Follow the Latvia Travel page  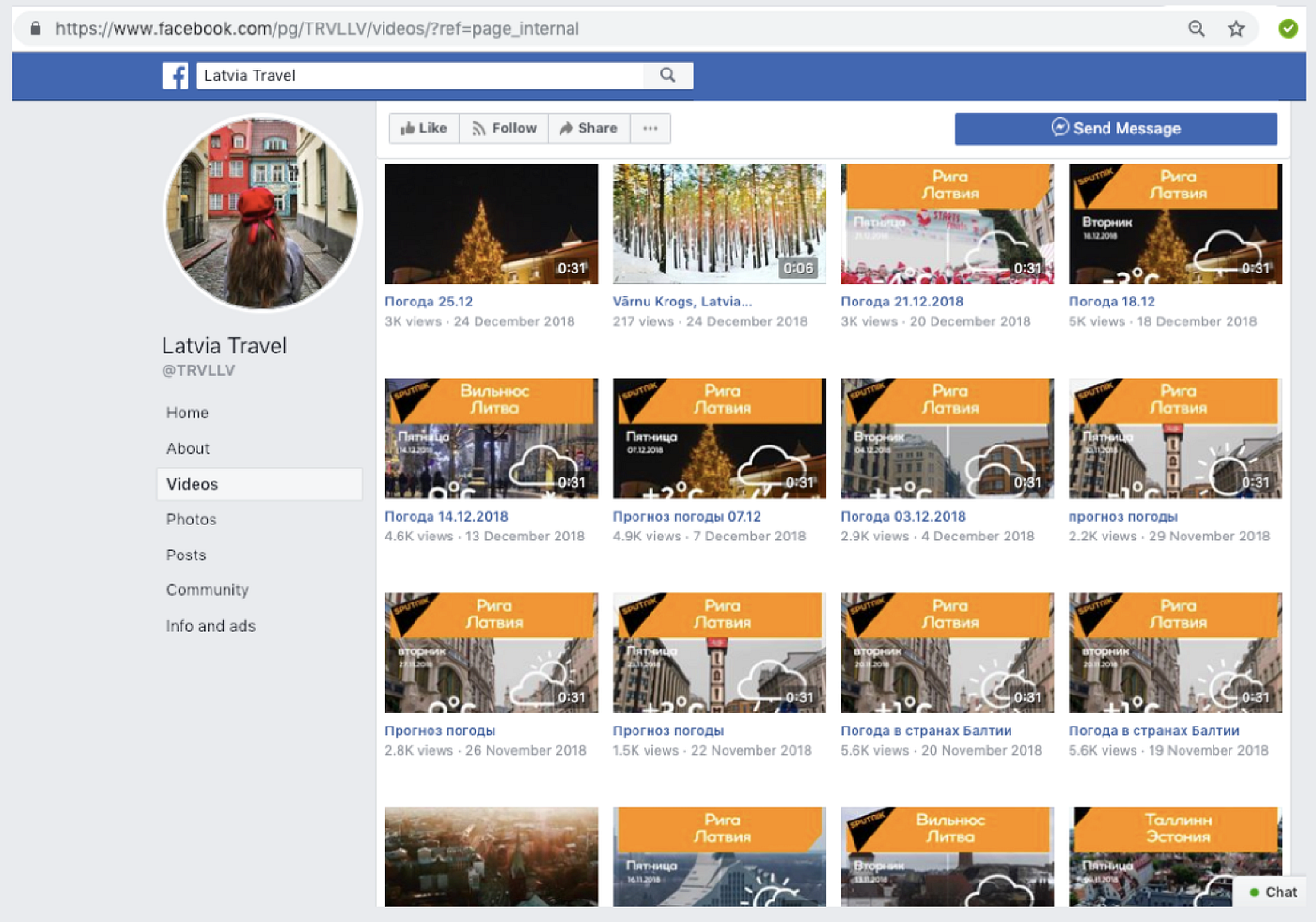pos(504,128)
